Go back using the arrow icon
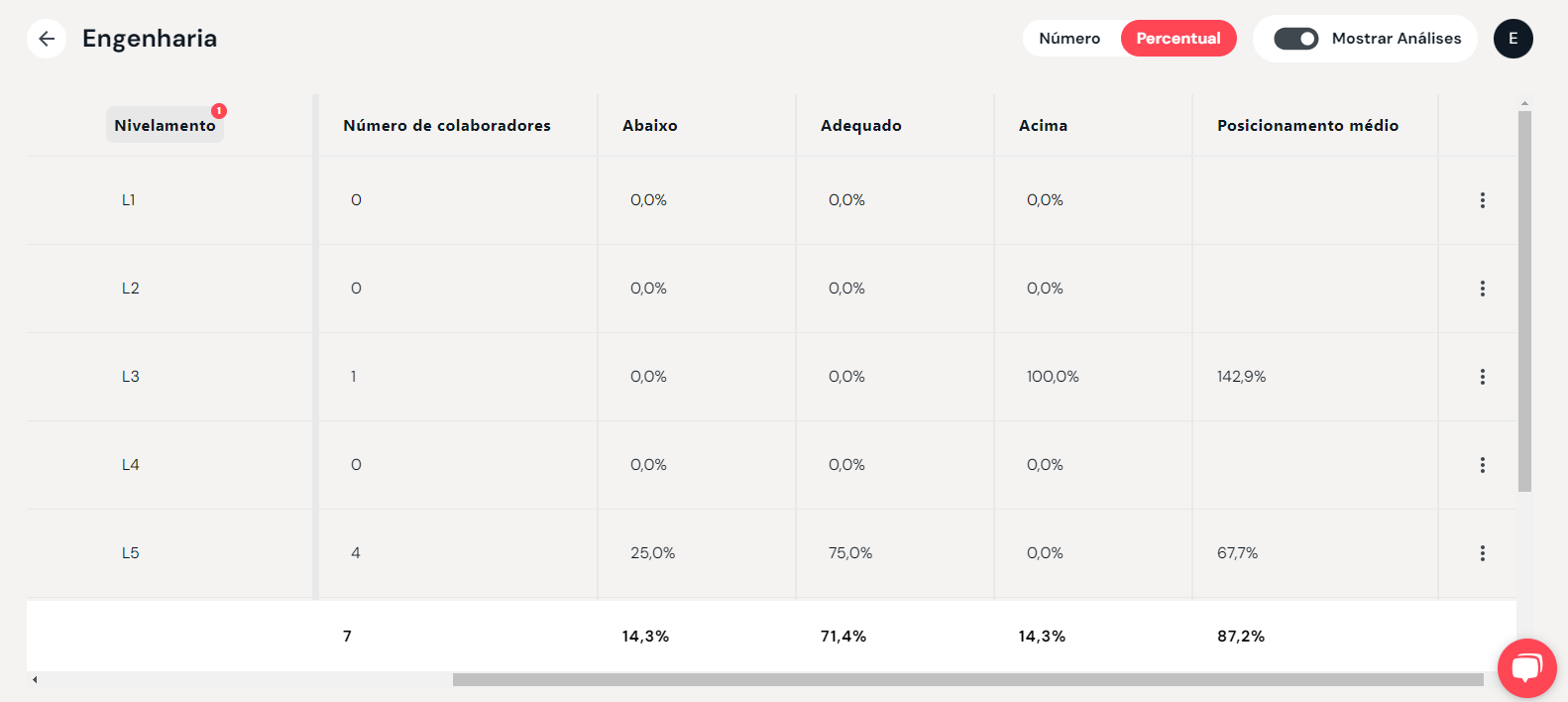The image size is (1568, 702). point(47,39)
